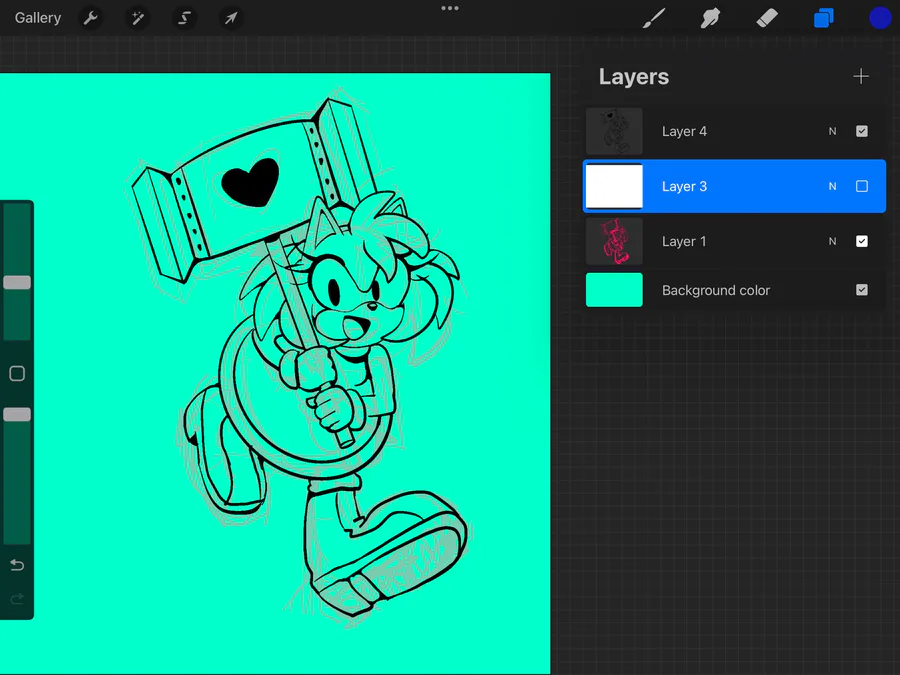Add a new layer with plus

click(x=861, y=76)
